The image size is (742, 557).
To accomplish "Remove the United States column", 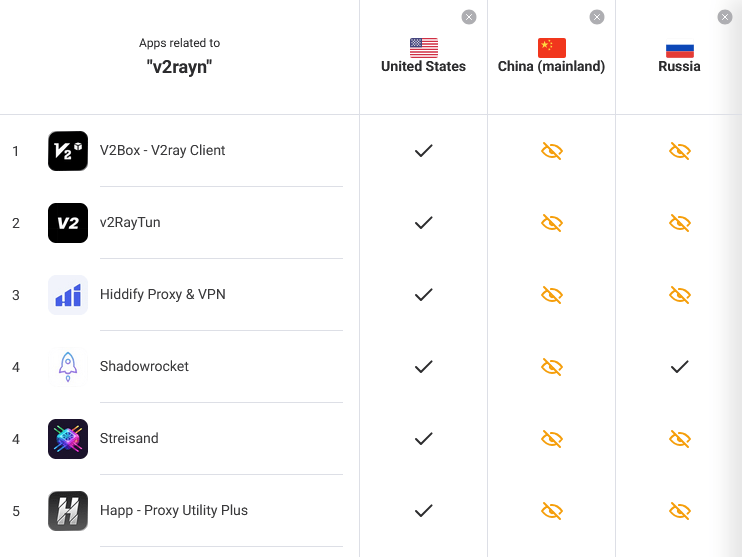I will [x=469, y=17].
